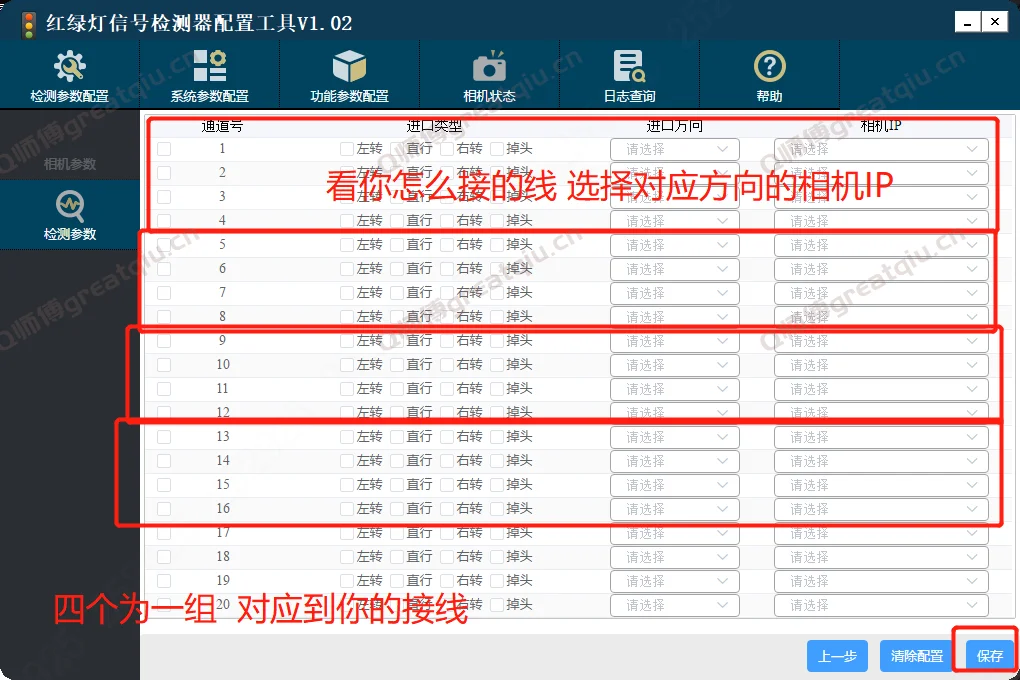
Task: Select the 系统参数配置 icon
Action: pyautogui.click(x=209, y=72)
